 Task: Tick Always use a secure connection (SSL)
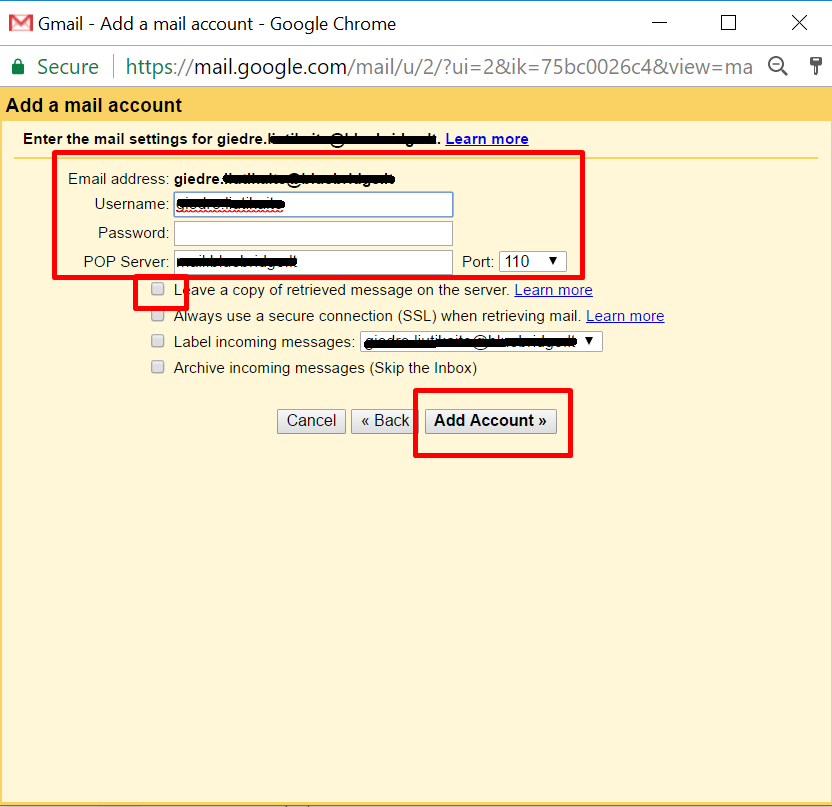tap(158, 315)
